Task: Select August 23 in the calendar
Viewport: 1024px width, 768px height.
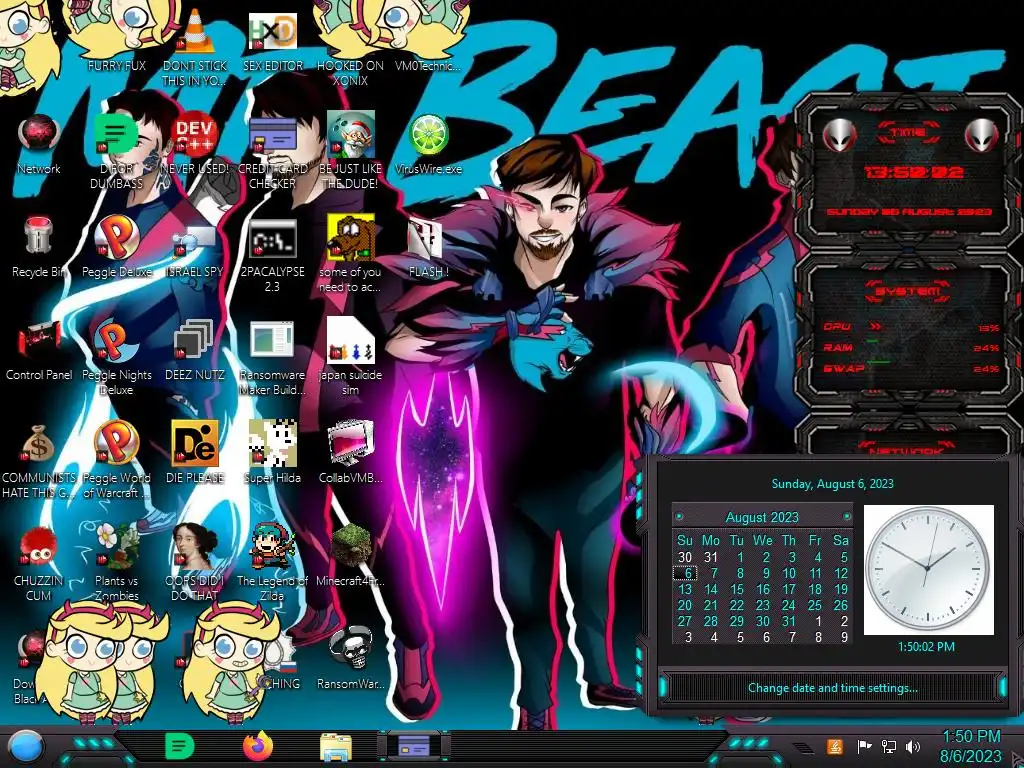Action: (763, 605)
